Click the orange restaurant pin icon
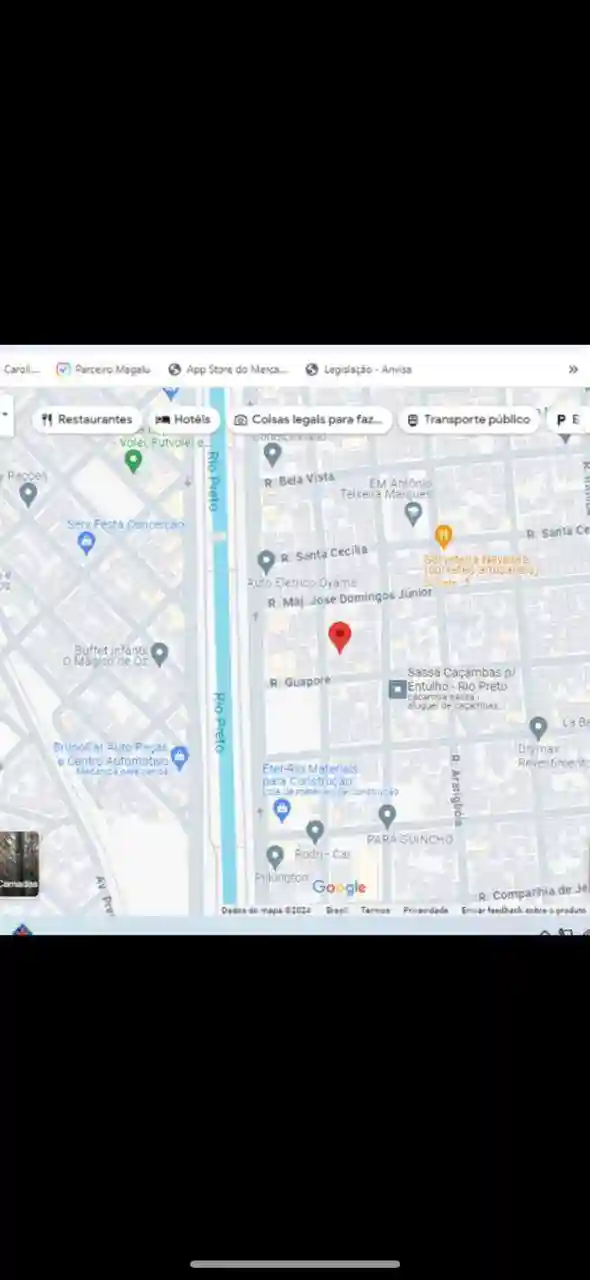 [444, 536]
